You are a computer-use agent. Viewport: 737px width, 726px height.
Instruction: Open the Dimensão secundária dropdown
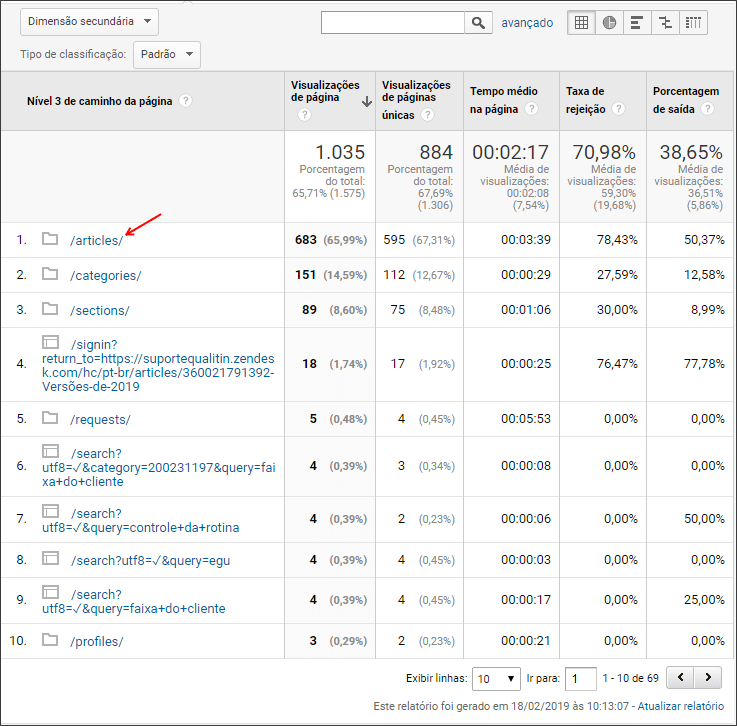[89, 22]
